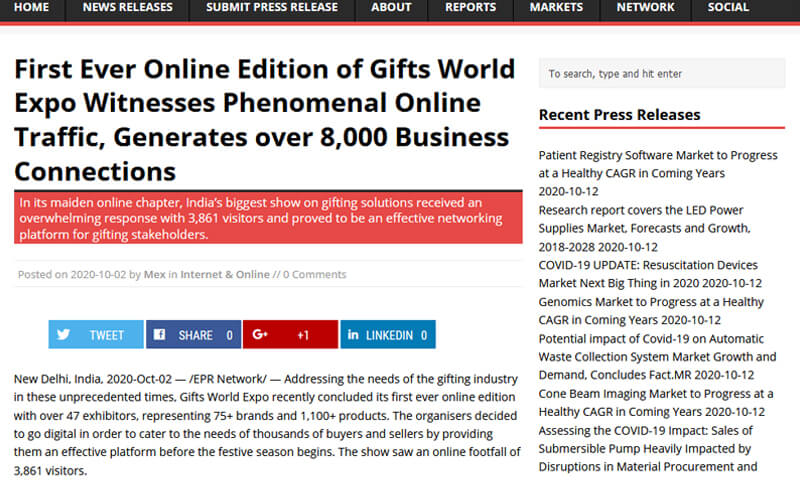This screenshot has height=480, width=800.
Task: Click the Facebook icon on Share button
Action: tap(159, 334)
